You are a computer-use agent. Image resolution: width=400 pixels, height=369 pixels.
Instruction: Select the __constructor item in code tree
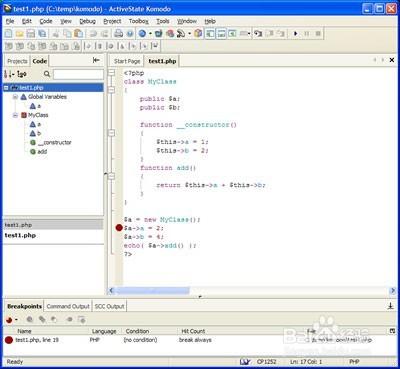click(54, 143)
